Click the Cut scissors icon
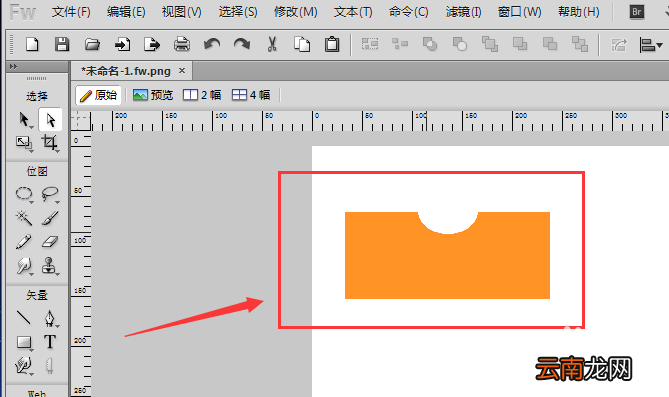Screen dimensions: 669x397 pyautogui.click(x=272, y=44)
